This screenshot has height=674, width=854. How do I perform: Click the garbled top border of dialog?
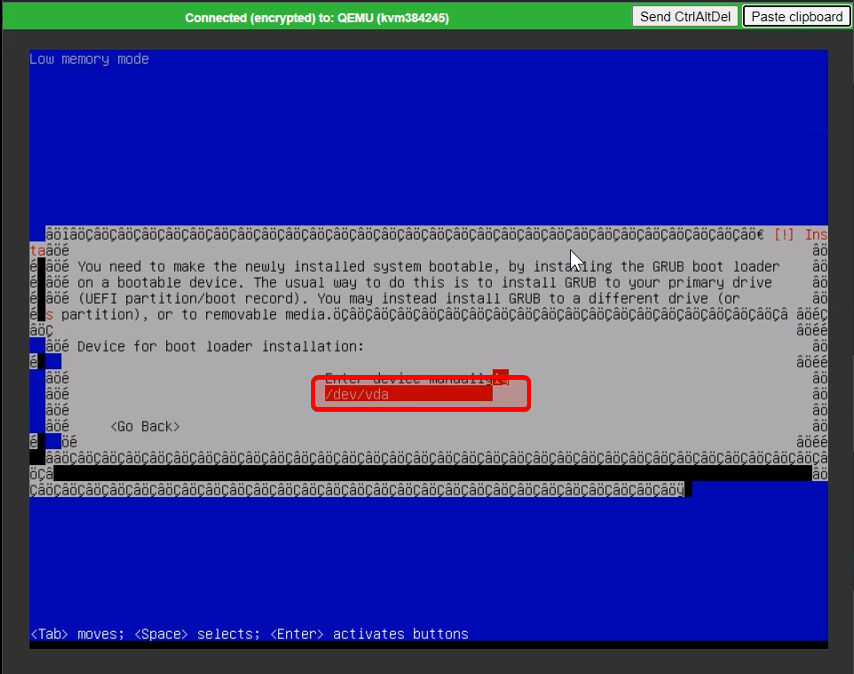click(x=400, y=234)
